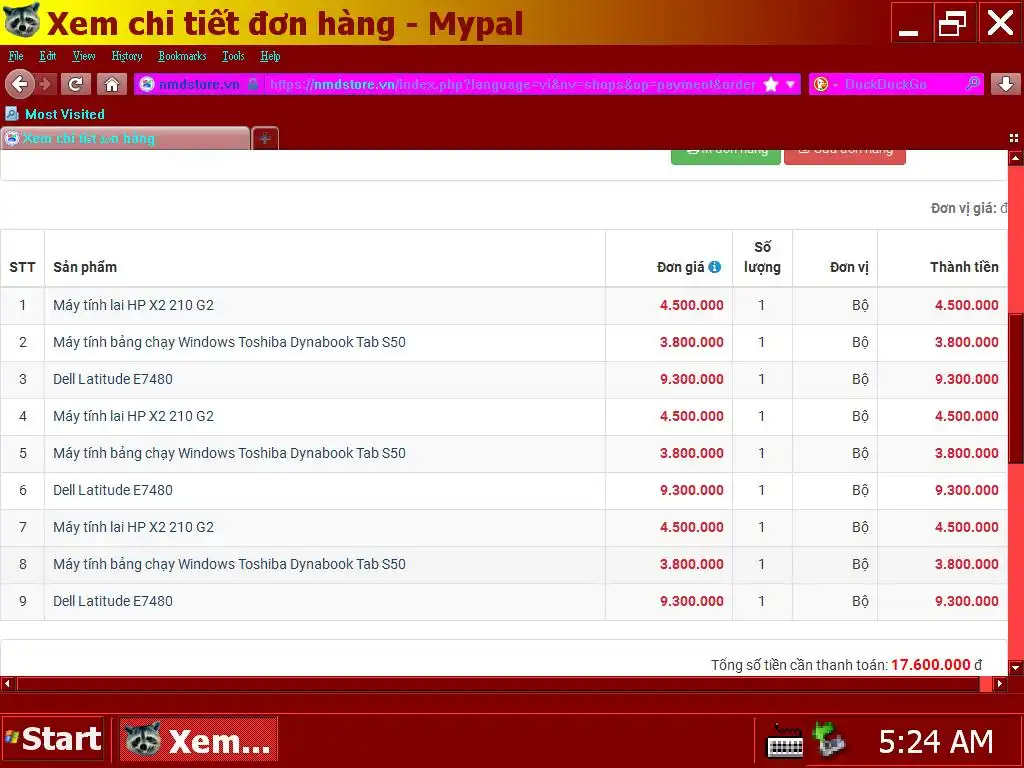Viewport: 1024px width, 768px height.
Task: Click Toshiba Dynabook Tab S50 in row 5
Action: [229, 453]
